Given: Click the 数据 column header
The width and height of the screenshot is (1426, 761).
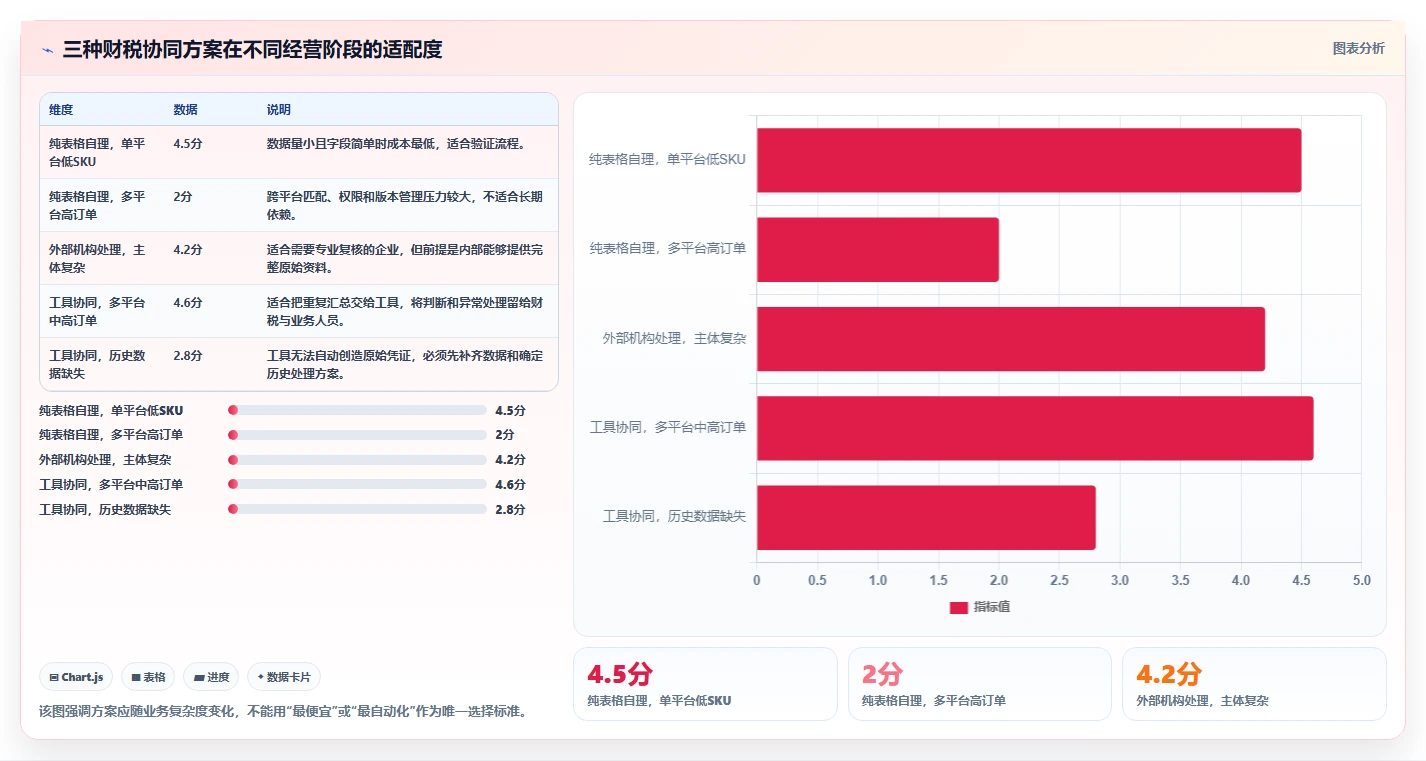Looking at the screenshot, I should pos(185,110).
